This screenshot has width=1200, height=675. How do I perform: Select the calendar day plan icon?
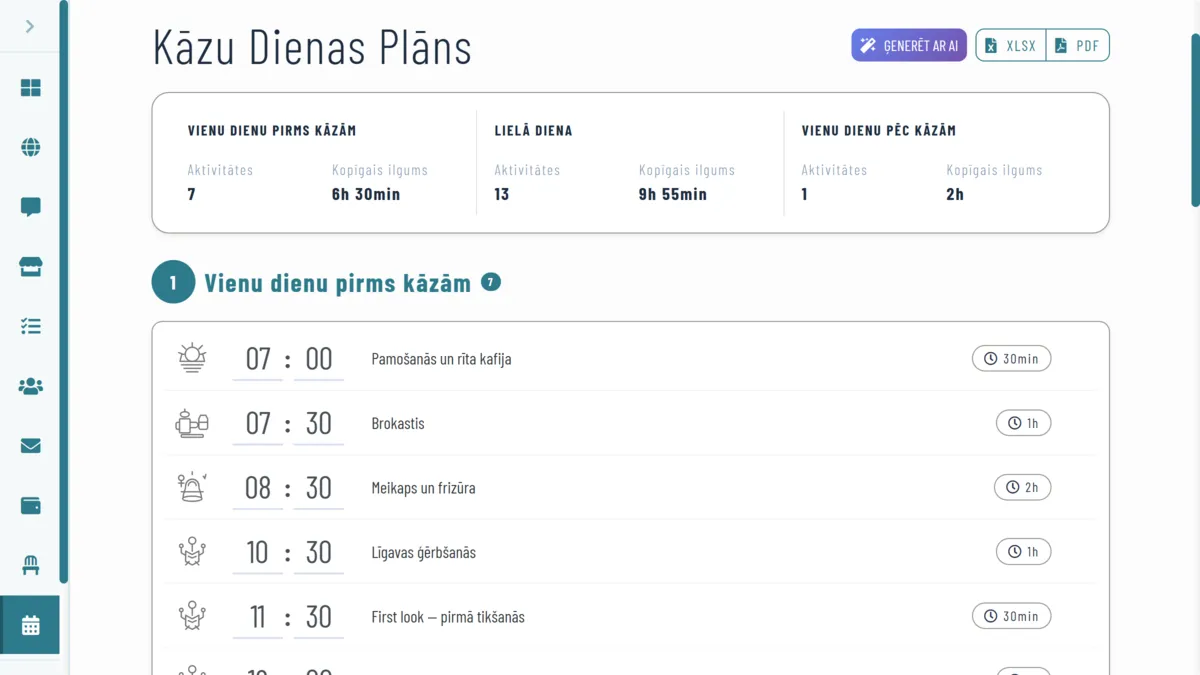tap(31, 626)
